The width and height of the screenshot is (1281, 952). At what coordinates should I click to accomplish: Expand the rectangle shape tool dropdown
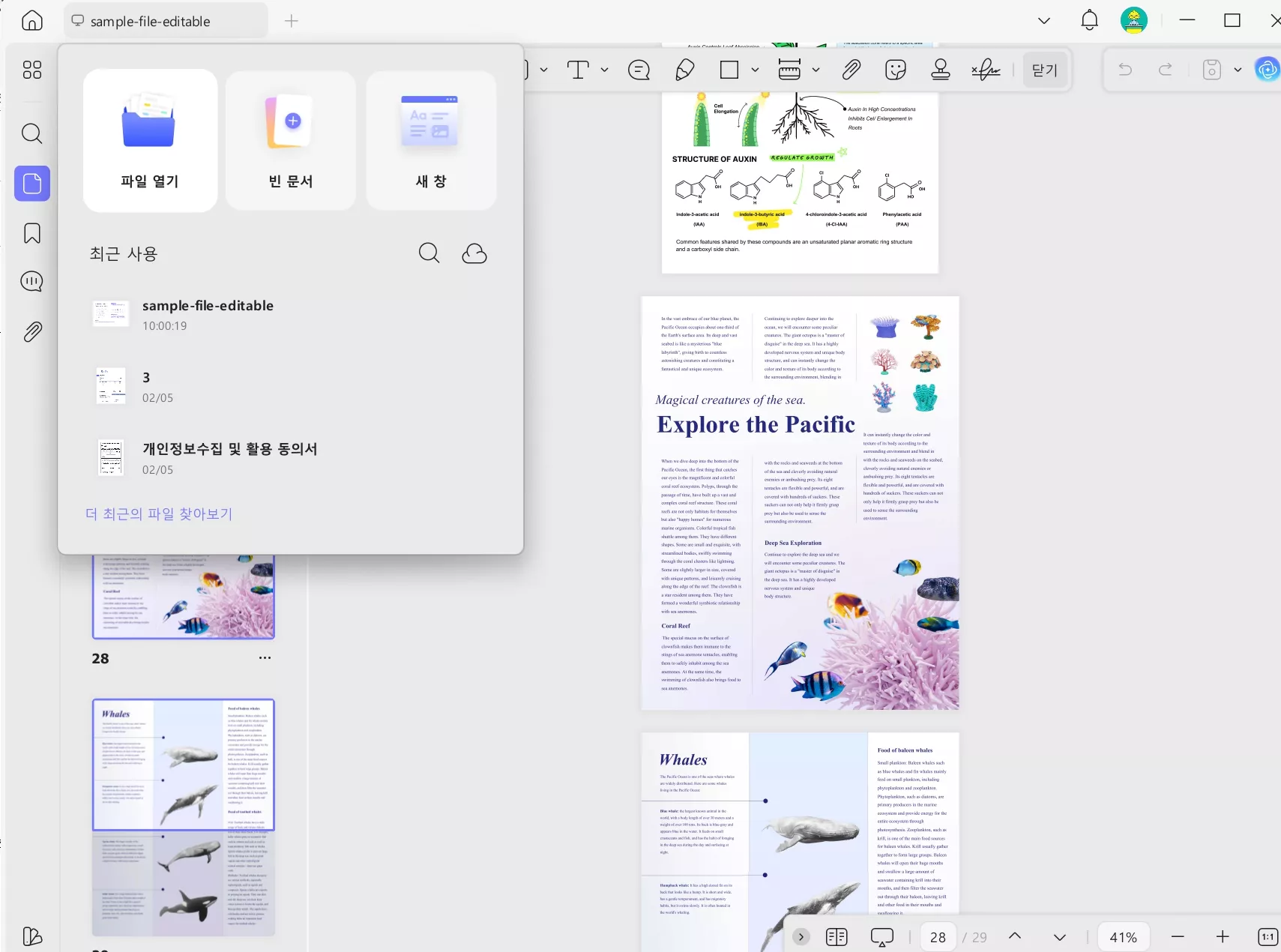point(755,70)
